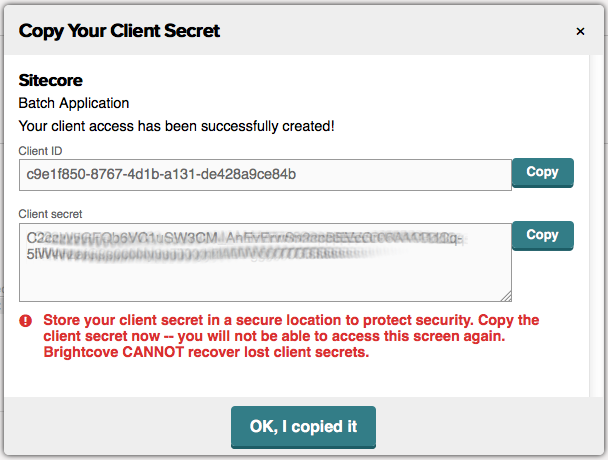Screen dimensions: 608x460
Task: Copy the Client ID value
Action: [542, 172]
